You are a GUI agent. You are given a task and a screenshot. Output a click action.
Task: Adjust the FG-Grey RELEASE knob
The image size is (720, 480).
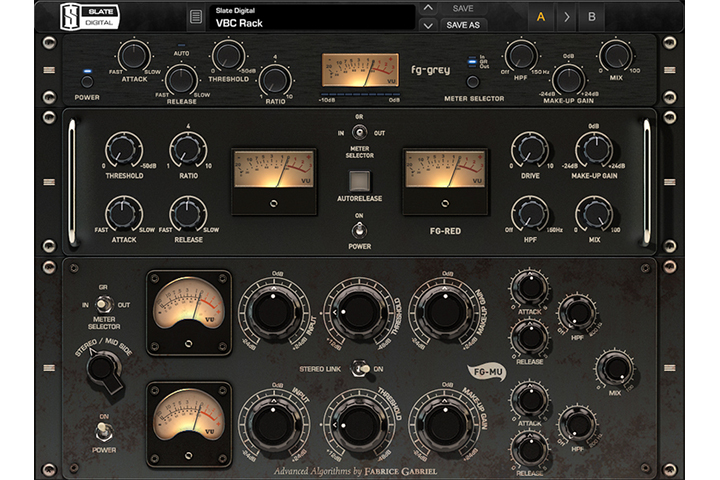181,80
